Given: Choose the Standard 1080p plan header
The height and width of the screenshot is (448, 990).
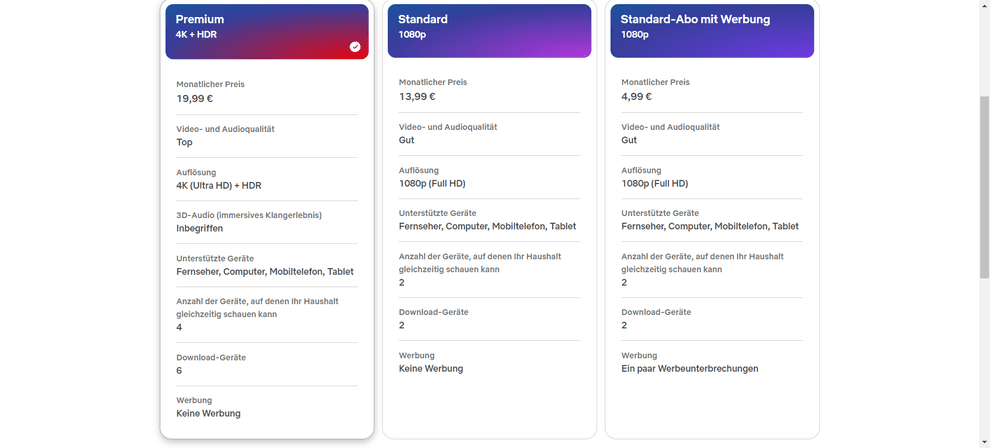Looking at the screenshot, I should click(489, 30).
